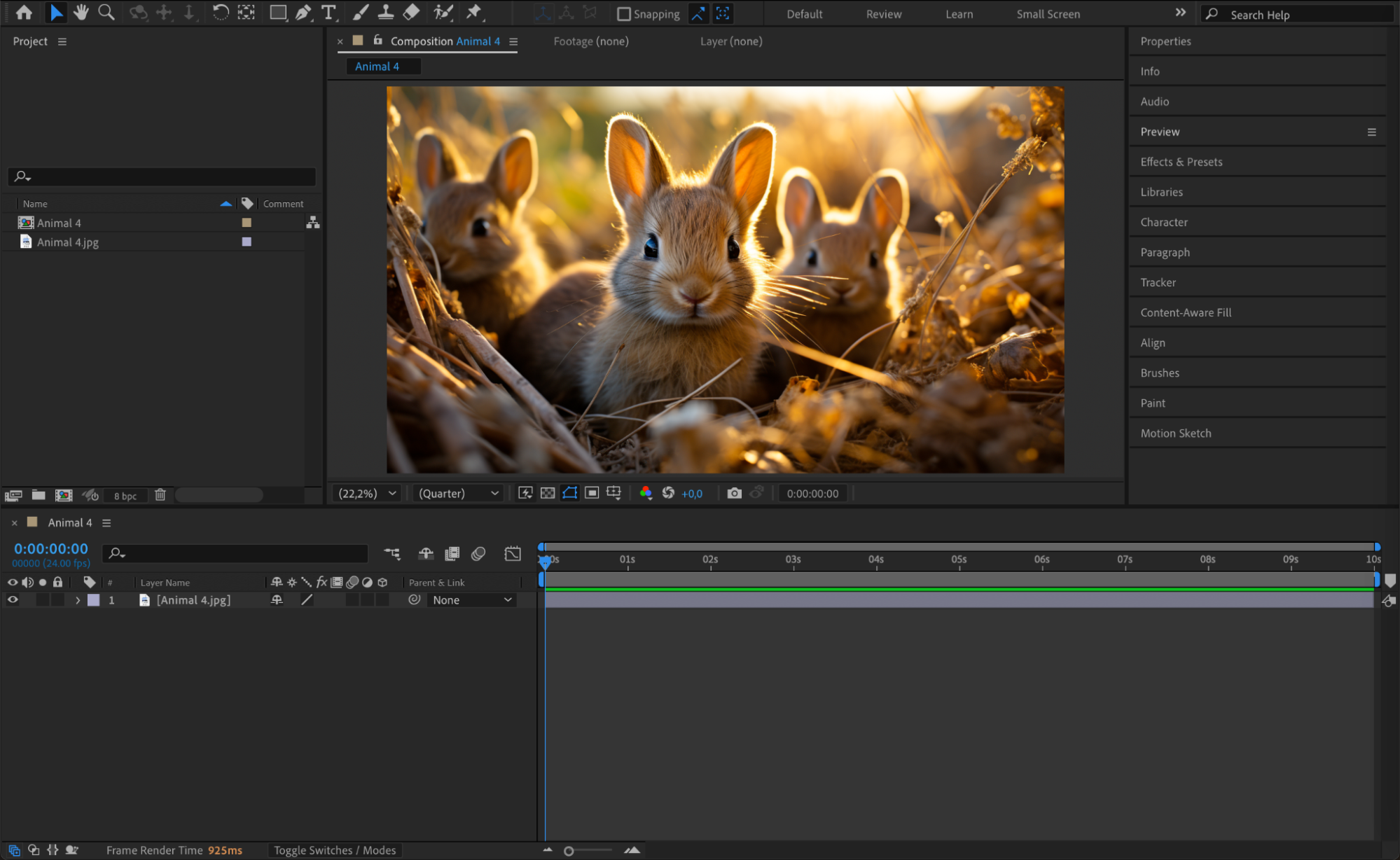Screen dimensions: 1400x860
Task: Open the Effects & Presets panel
Action: point(1181,162)
